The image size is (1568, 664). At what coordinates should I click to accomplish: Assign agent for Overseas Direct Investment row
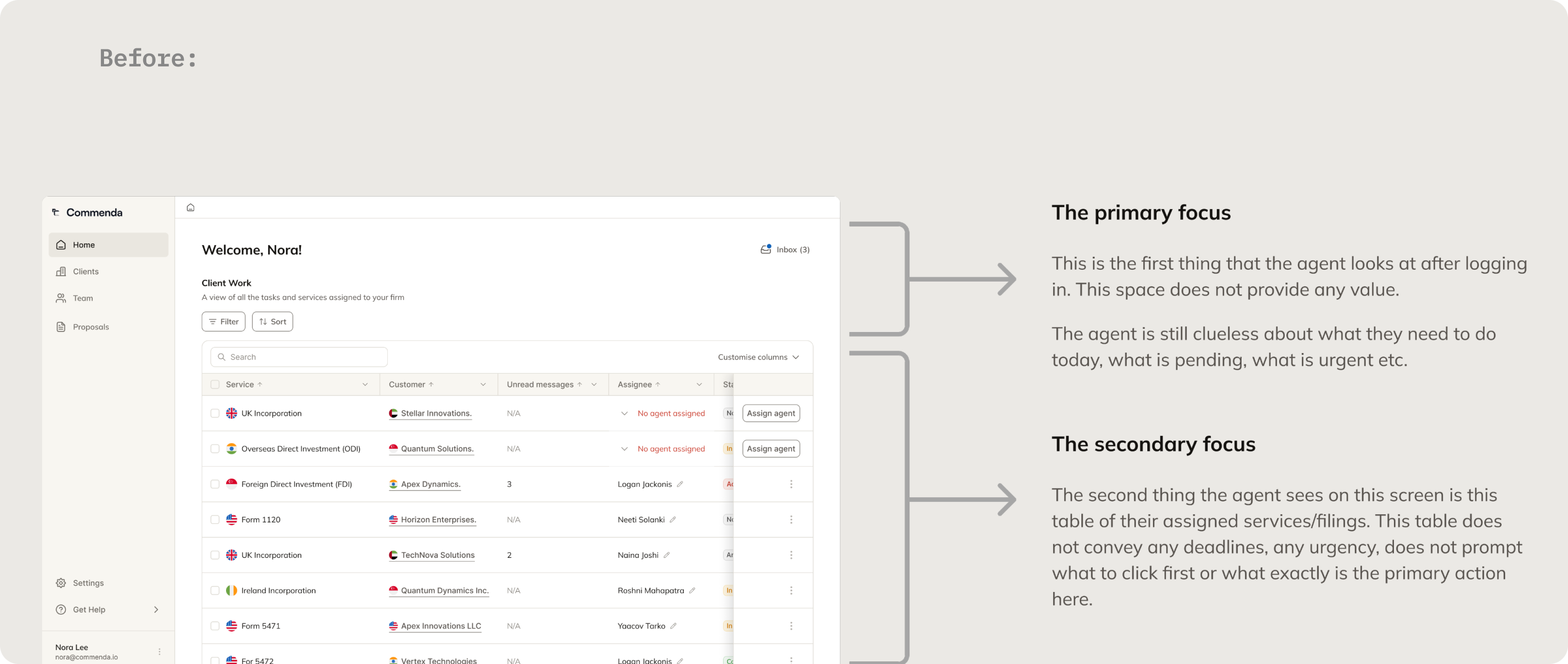[770, 448]
